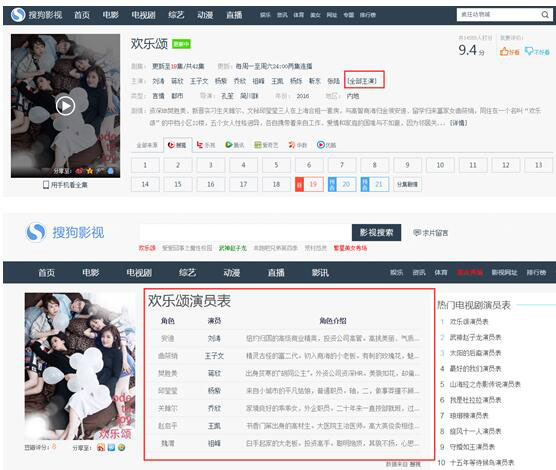Click the green 更新中 badge next to the title

pos(181,44)
